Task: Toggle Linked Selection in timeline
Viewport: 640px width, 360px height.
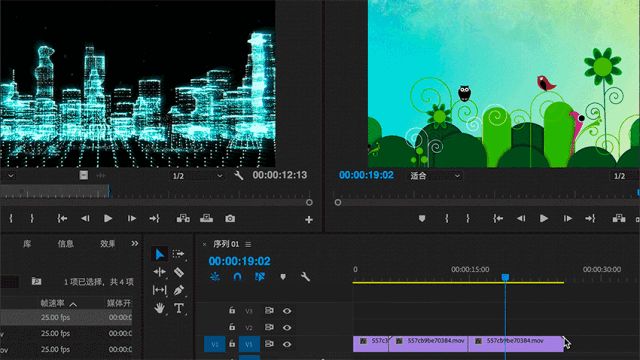Action: coord(260,277)
